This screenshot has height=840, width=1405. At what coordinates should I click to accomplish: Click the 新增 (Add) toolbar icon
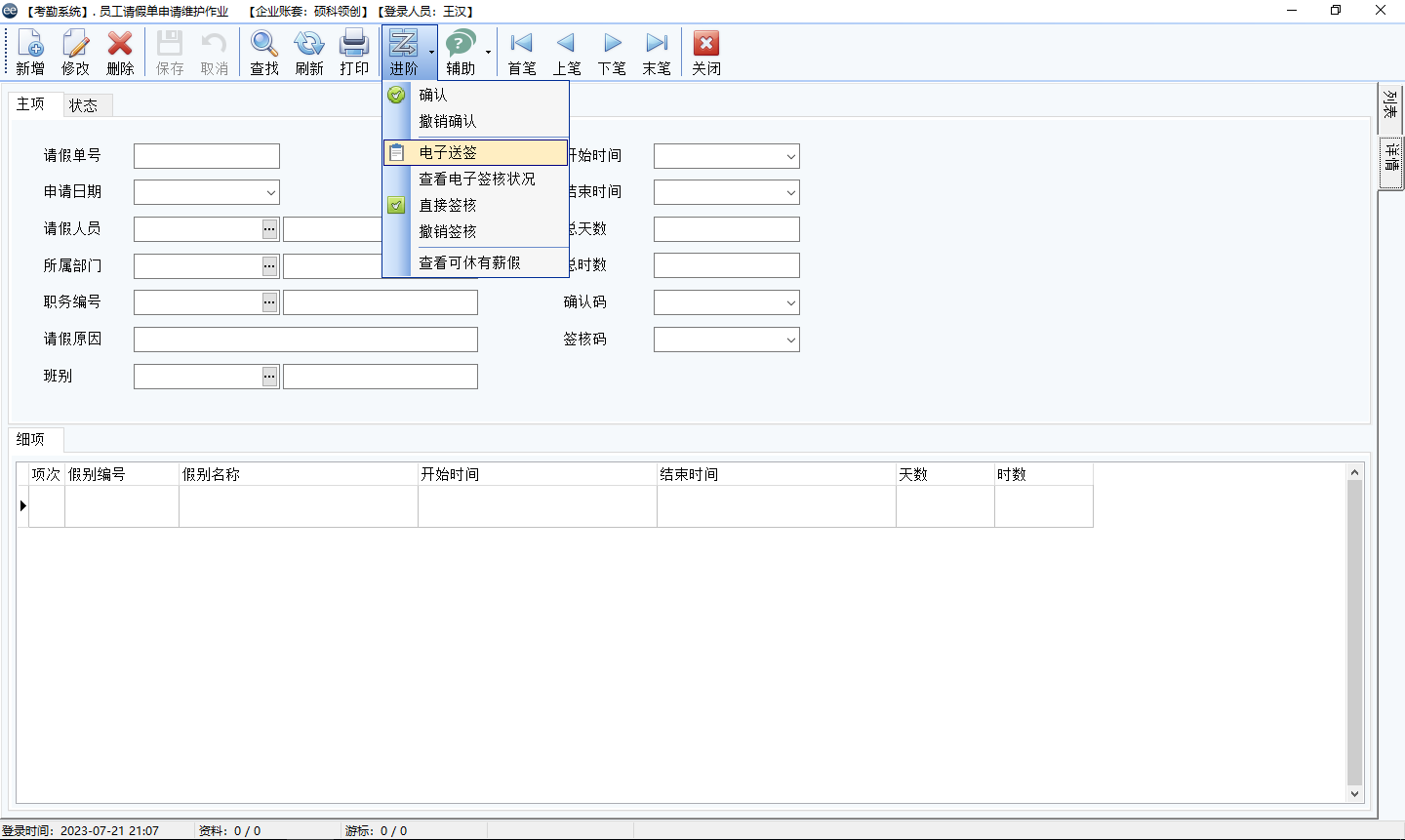click(30, 53)
